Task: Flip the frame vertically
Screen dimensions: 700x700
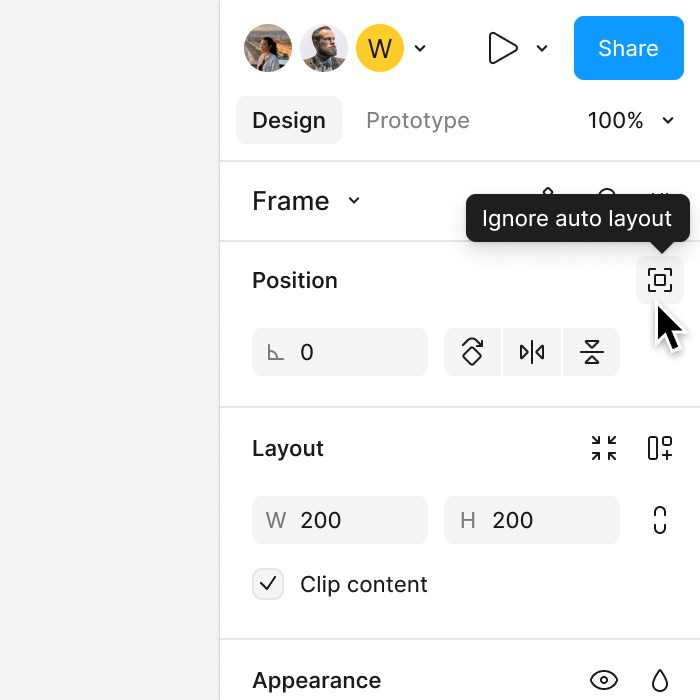Action: 591,352
